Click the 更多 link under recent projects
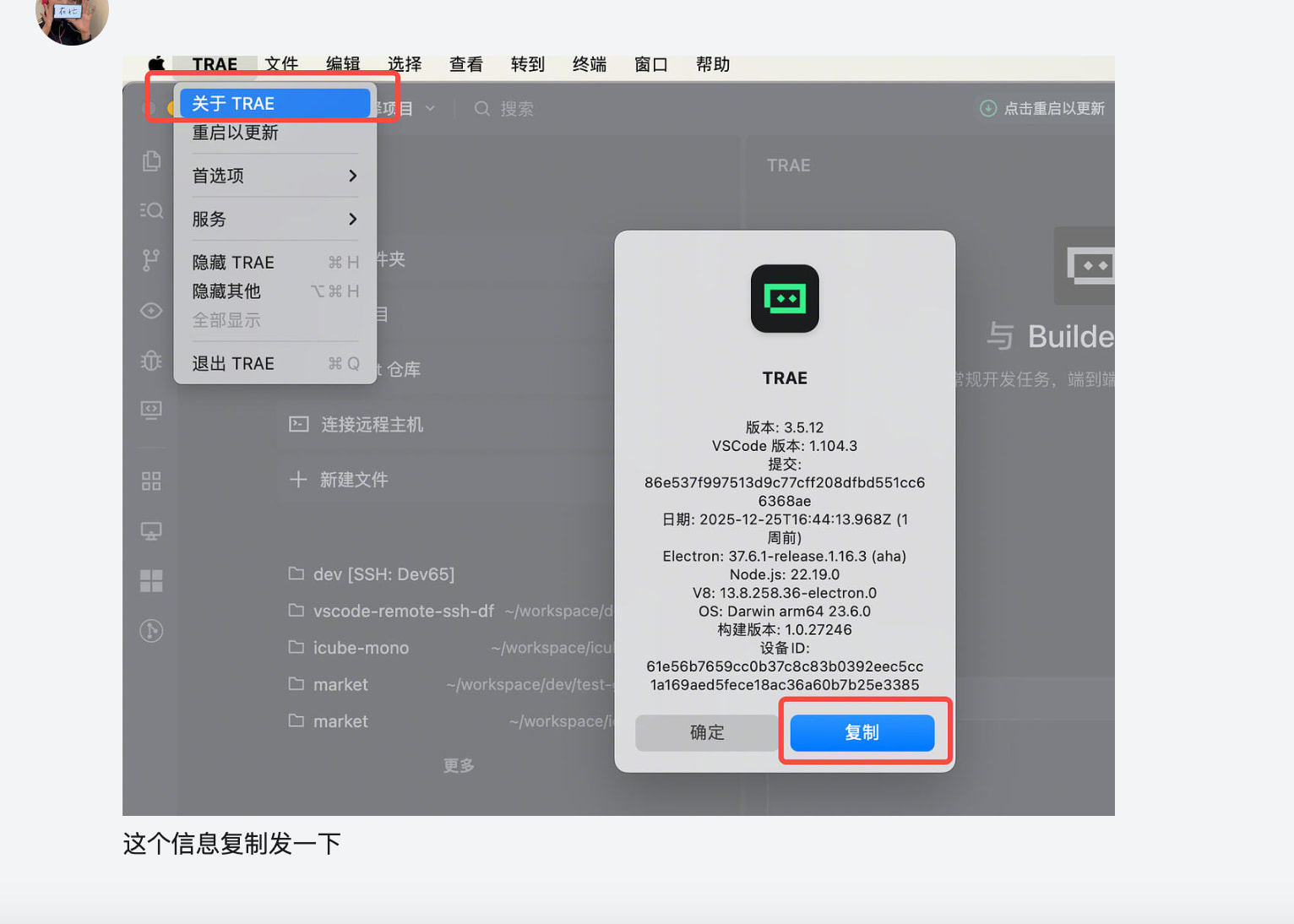Screen dimensions: 1294x924 click(x=459, y=765)
